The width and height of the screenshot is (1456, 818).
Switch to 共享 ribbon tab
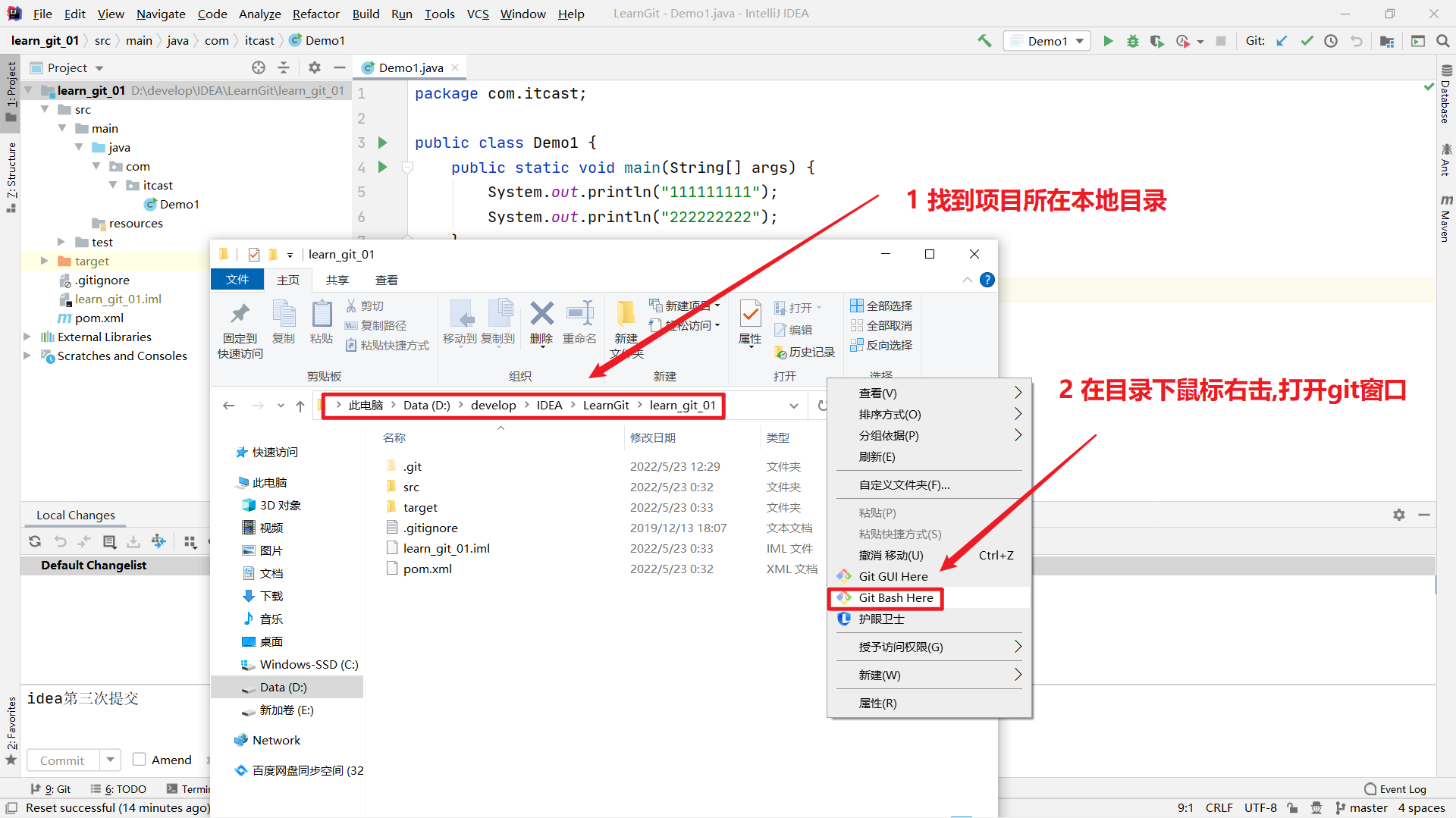tap(337, 280)
